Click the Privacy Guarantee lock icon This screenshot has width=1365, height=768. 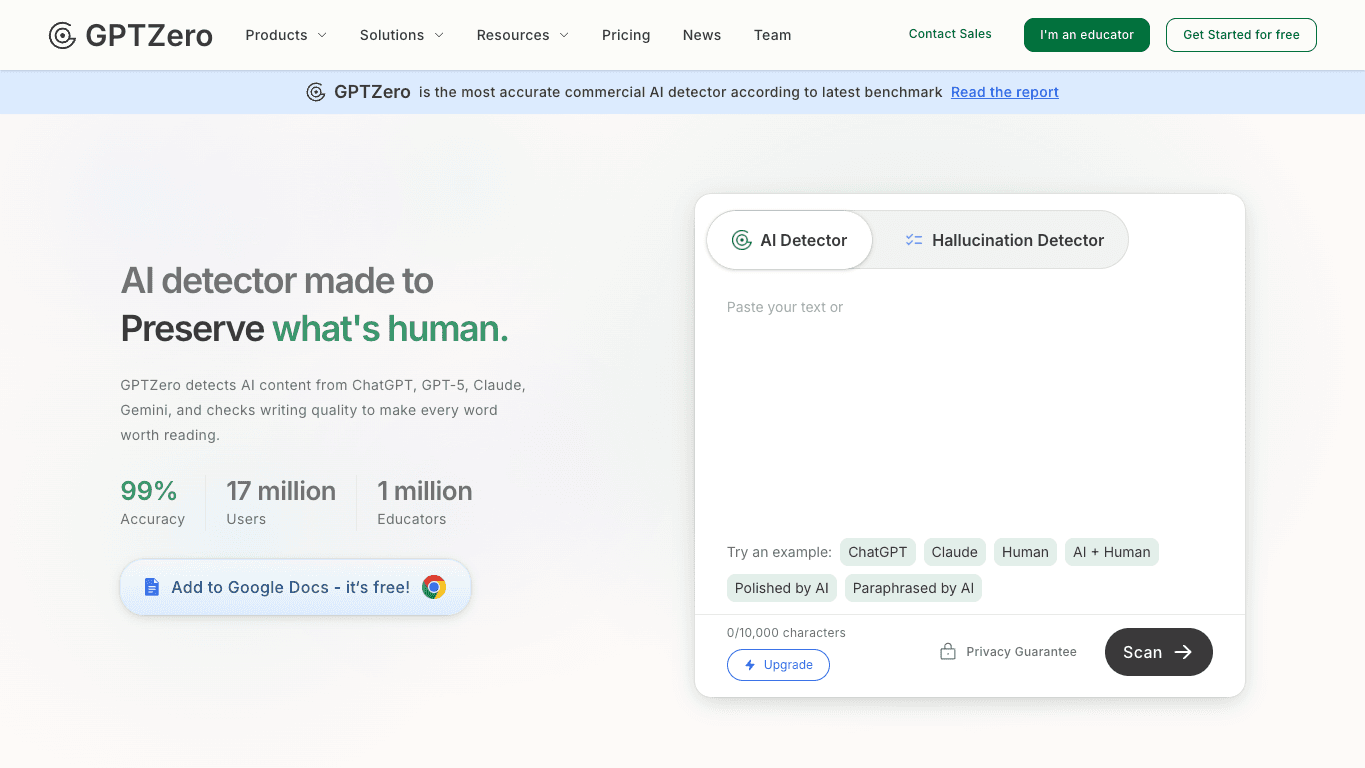point(948,652)
